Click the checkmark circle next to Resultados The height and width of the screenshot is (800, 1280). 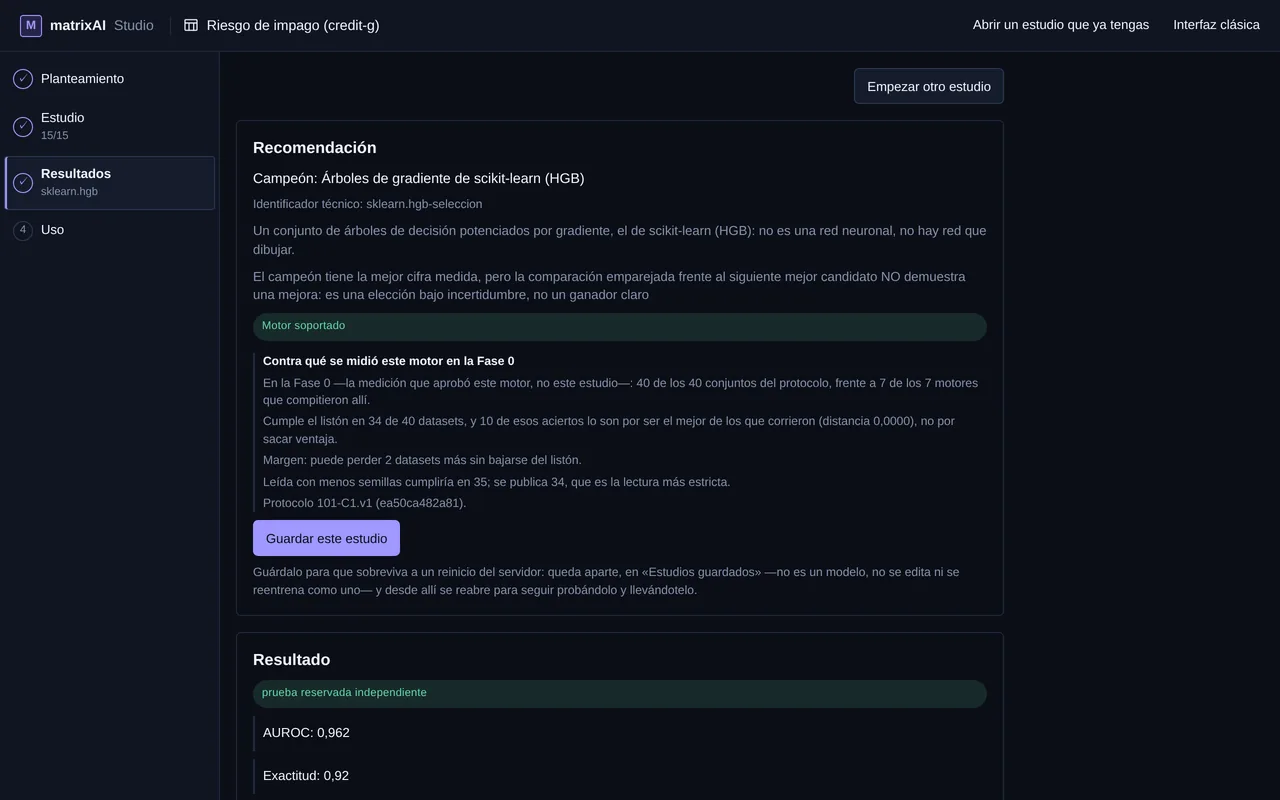23,183
